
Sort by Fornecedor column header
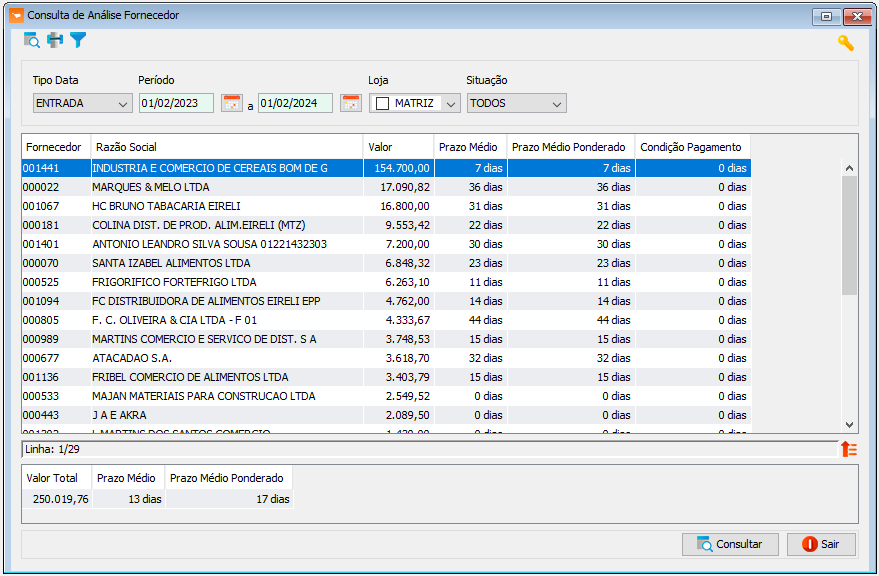click(x=56, y=147)
